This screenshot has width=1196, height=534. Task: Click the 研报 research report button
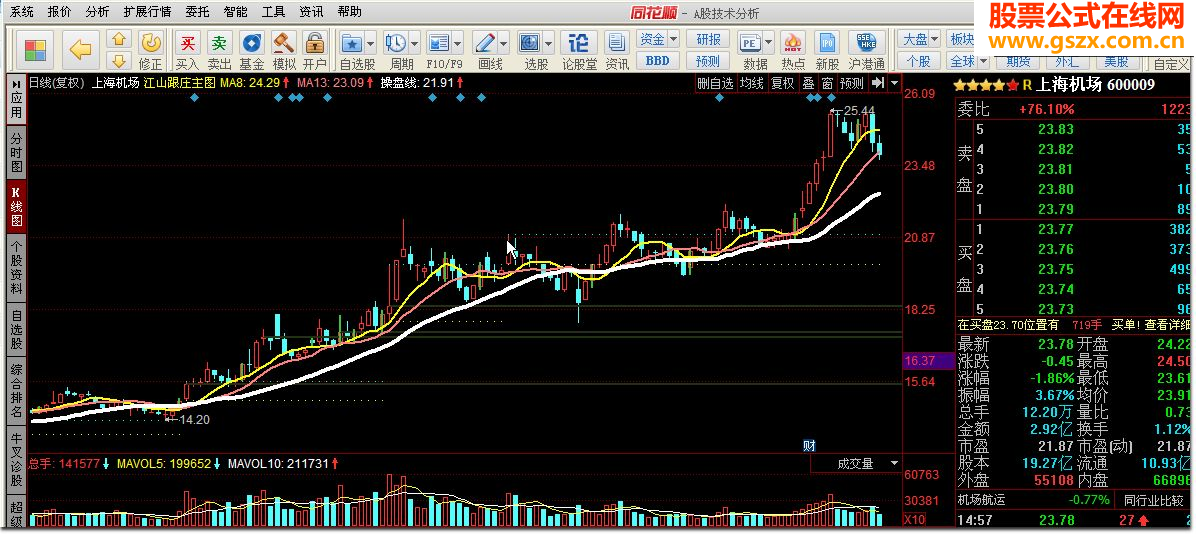coord(709,40)
